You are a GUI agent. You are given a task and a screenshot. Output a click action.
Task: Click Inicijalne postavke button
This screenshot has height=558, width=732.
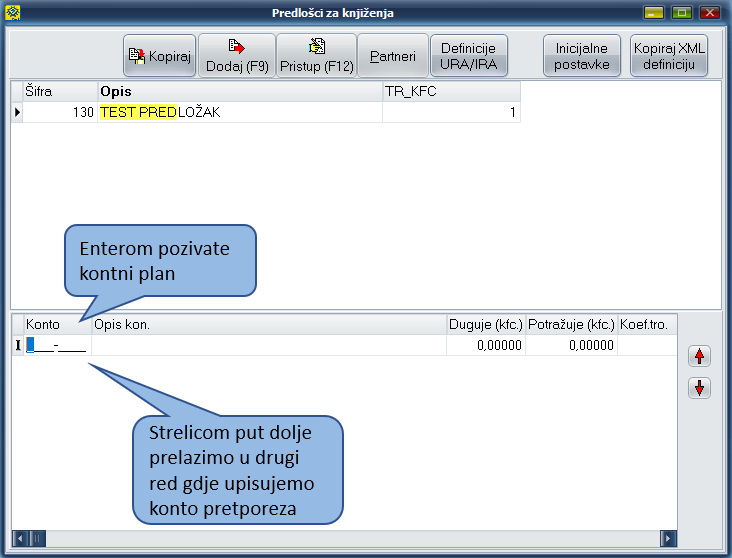580,56
